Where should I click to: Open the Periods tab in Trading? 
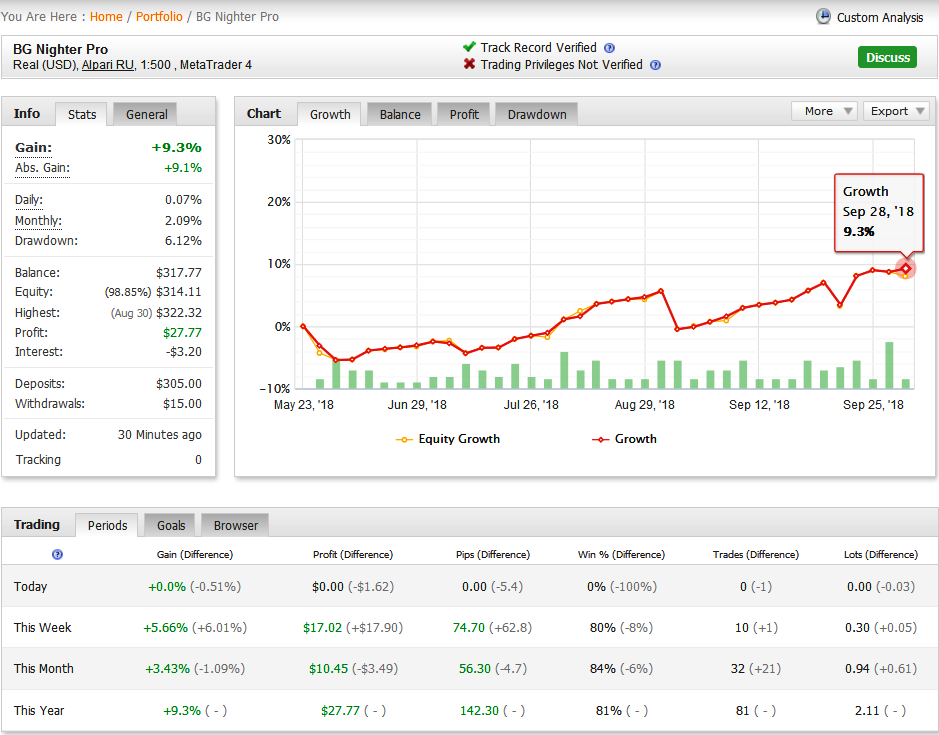(107, 525)
